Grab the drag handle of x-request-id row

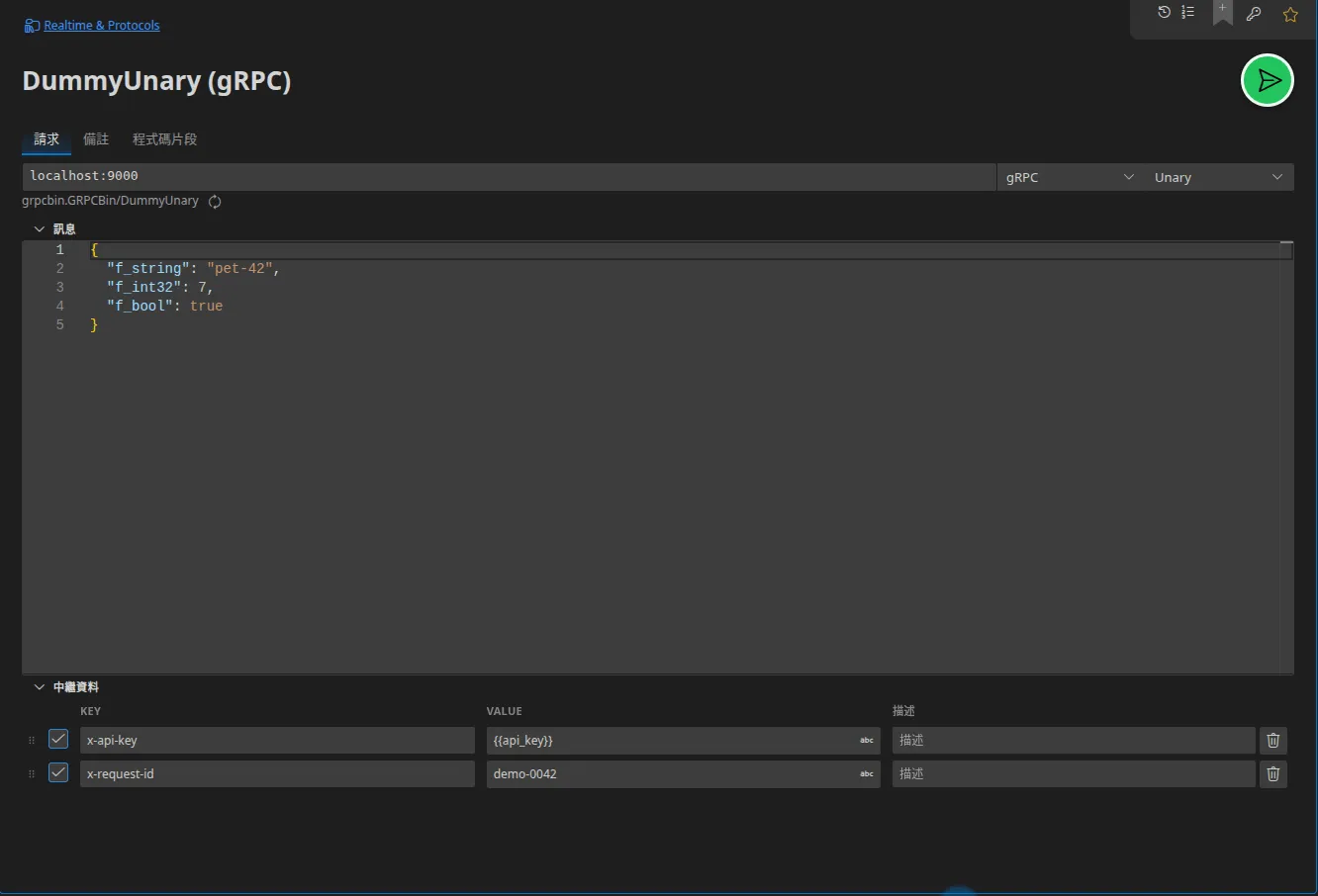pyautogui.click(x=32, y=774)
